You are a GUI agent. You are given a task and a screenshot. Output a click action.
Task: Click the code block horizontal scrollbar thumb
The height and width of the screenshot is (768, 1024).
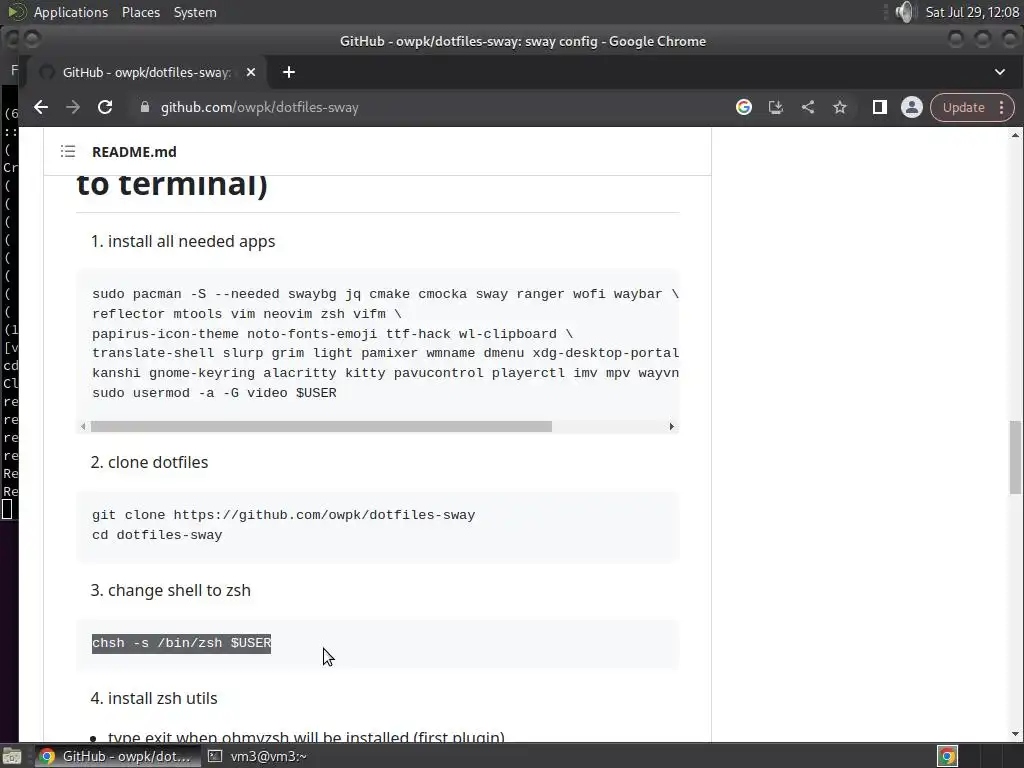click(321, 426)
